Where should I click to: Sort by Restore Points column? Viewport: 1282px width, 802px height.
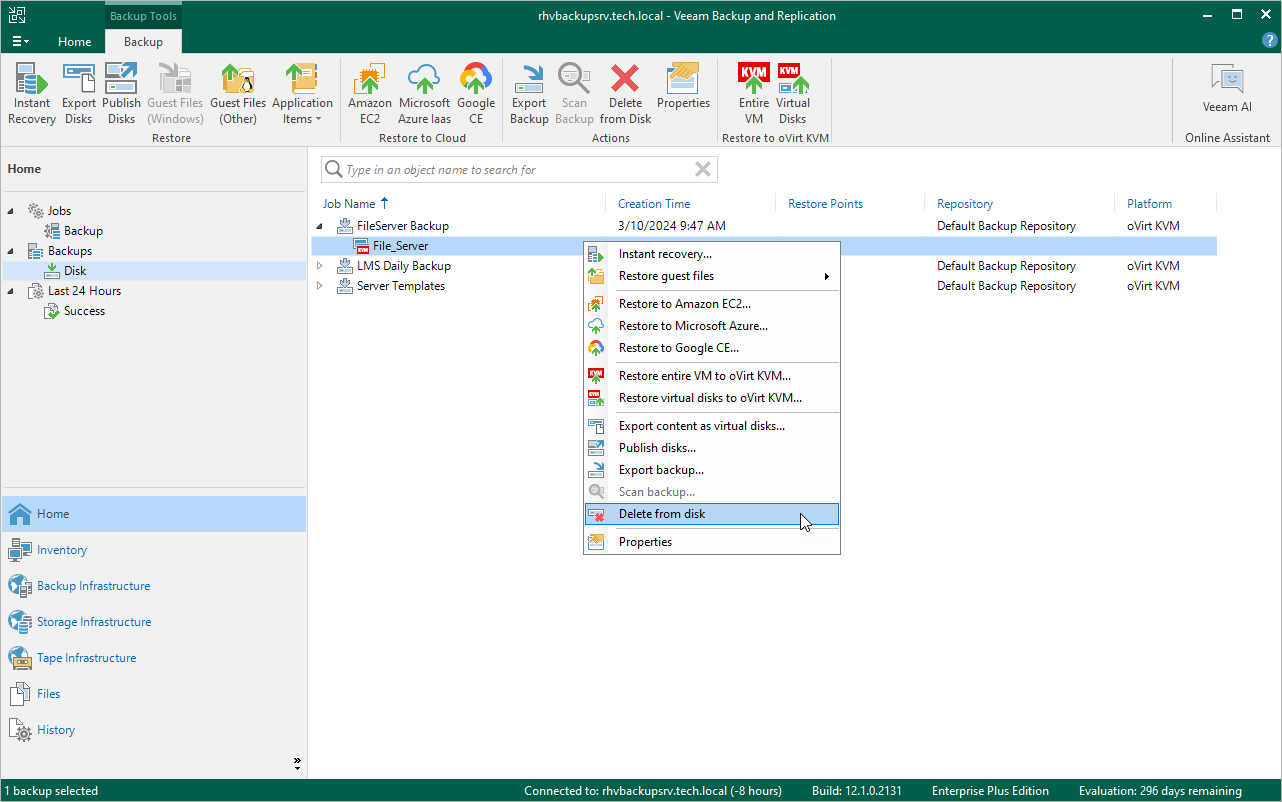(825, 204)
